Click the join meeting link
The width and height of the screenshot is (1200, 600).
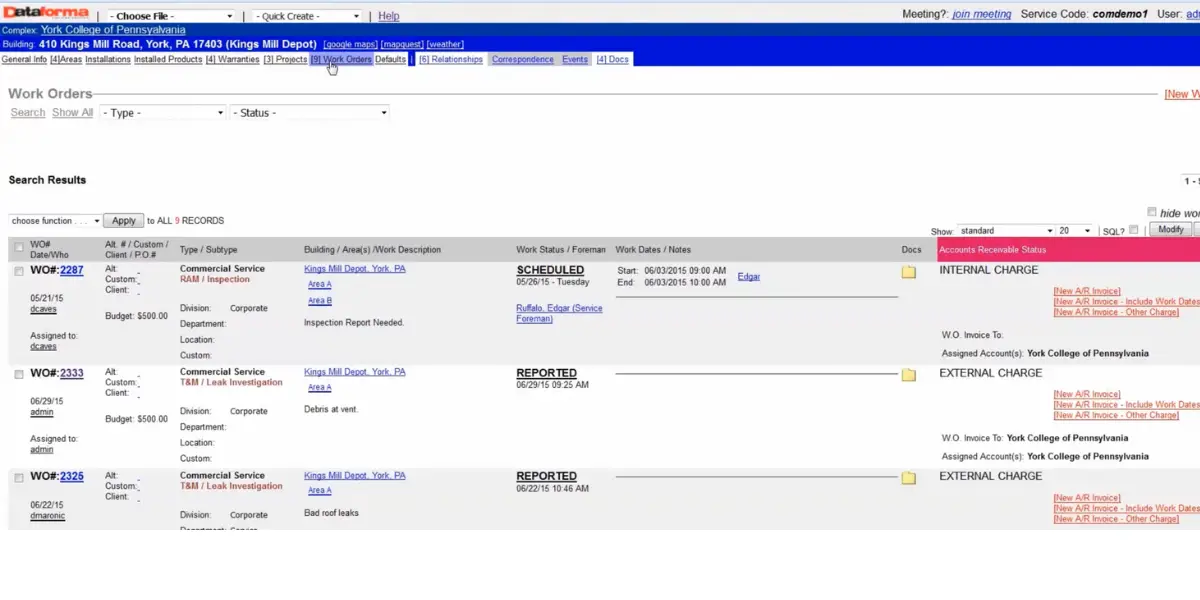tap(982, 15)
